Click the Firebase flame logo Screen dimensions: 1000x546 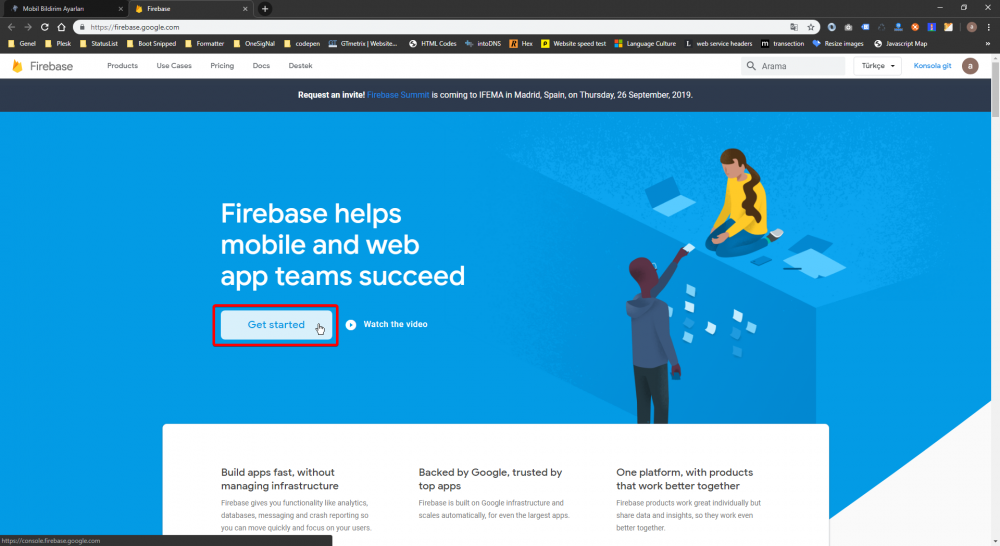pos(18,66)
